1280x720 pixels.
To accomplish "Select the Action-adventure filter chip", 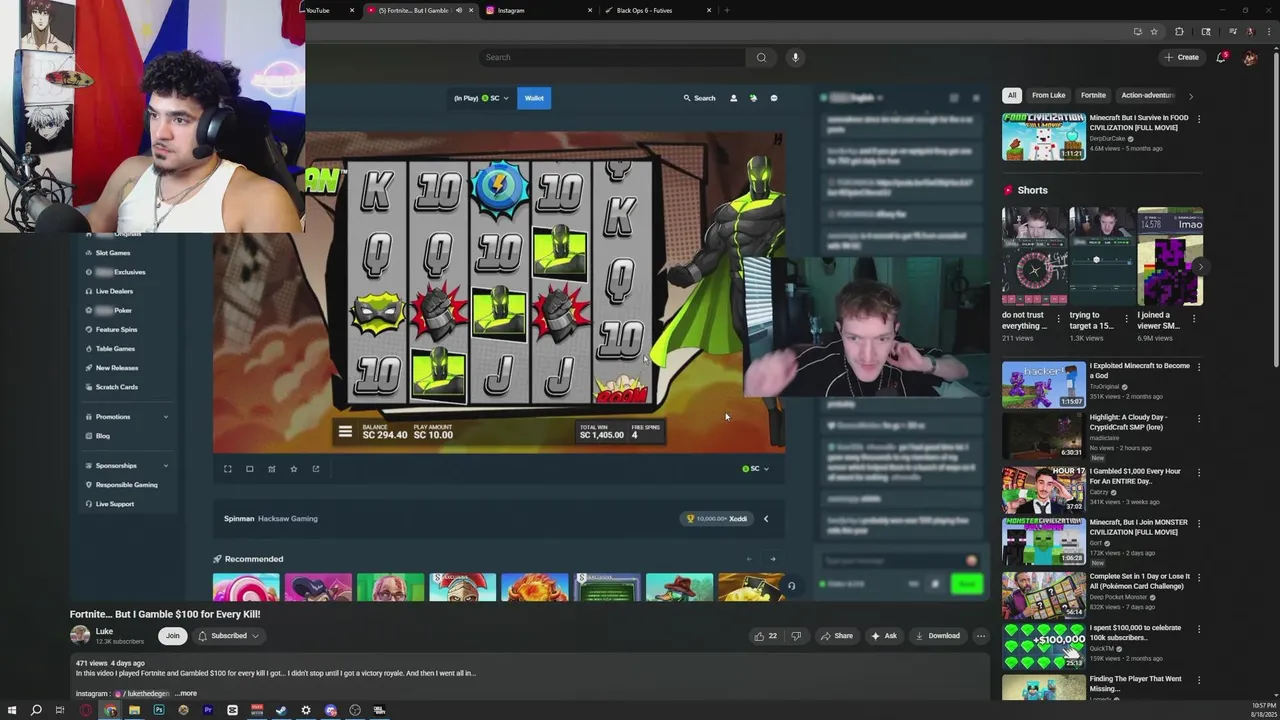I will pyautogui.click(x=1147, y=95).
